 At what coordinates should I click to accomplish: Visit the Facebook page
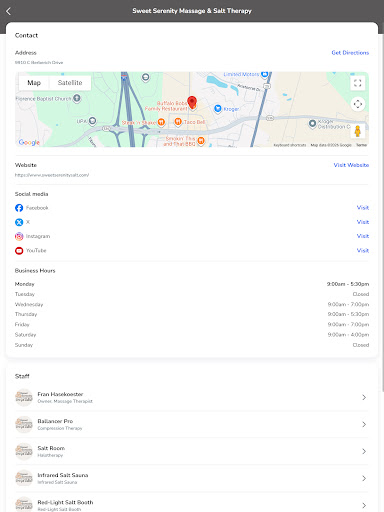click(x=363, y=208)
